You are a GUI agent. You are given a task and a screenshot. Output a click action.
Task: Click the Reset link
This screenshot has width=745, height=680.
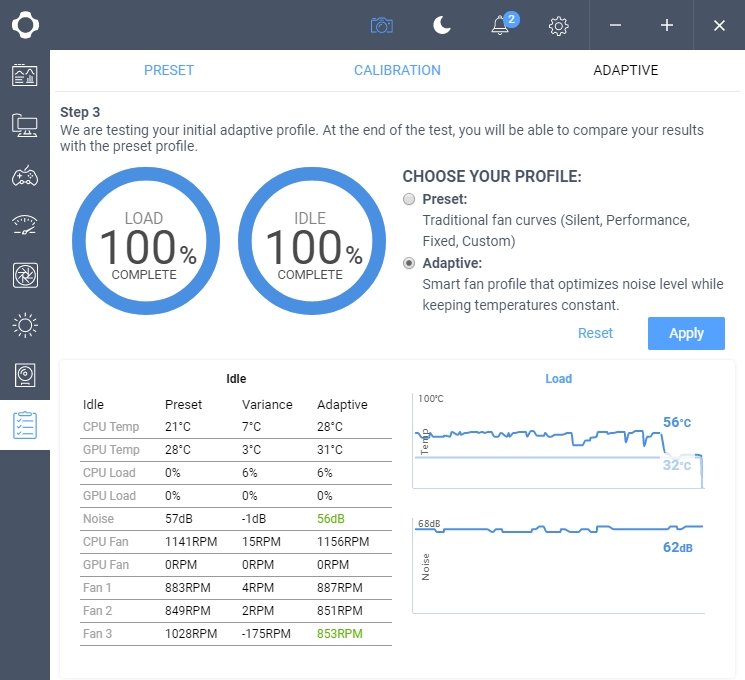pos(595,333)
